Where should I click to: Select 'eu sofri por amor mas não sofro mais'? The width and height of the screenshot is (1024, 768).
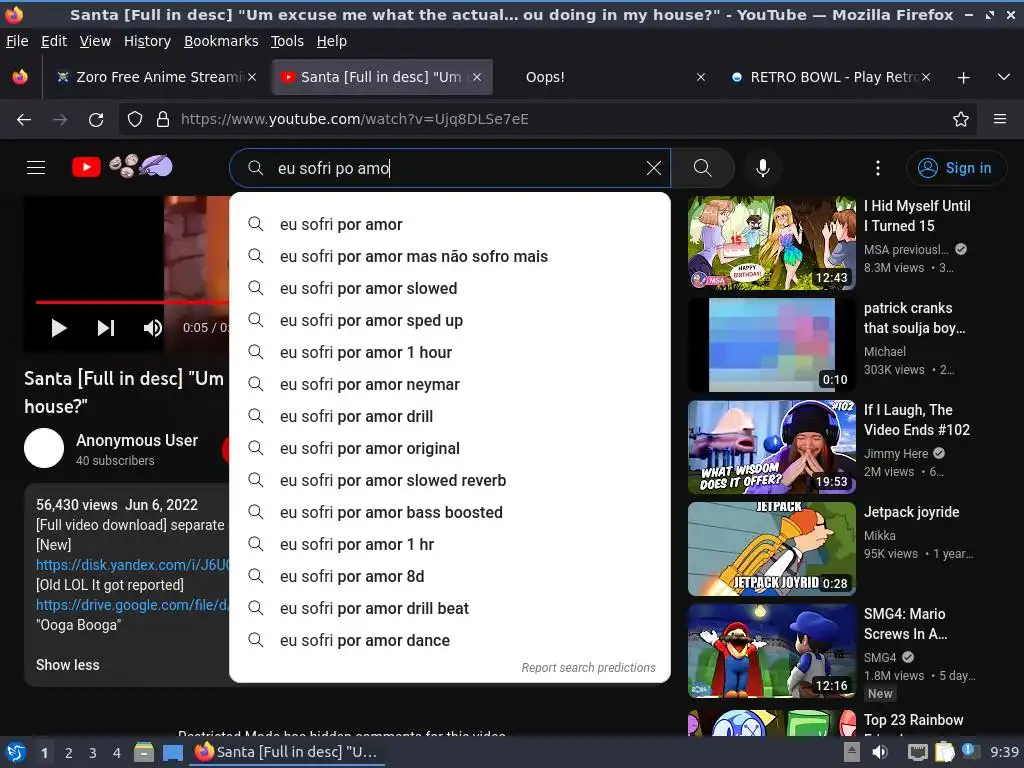[450, 257]
